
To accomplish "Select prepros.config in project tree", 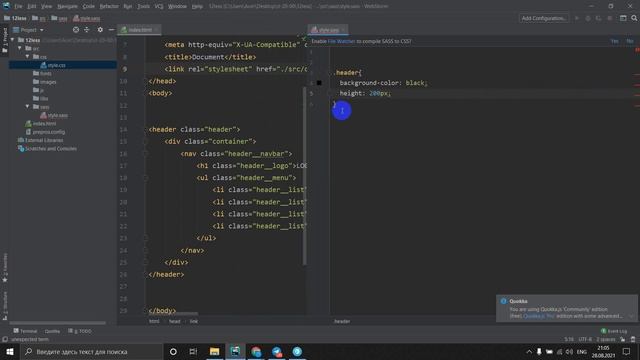I will (x=45, y=132).
